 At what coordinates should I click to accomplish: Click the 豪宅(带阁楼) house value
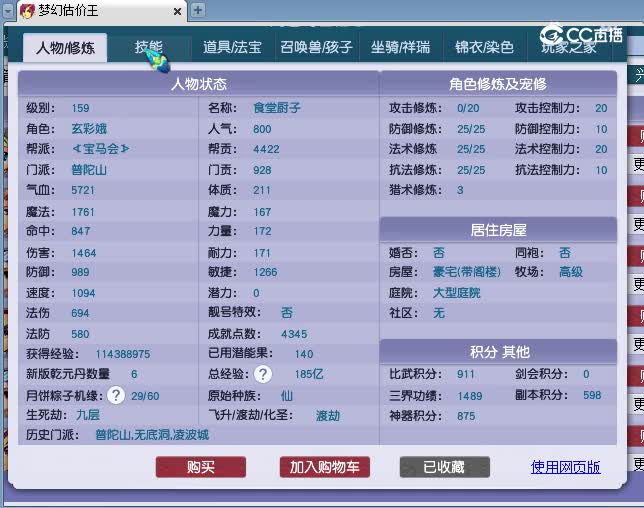click(467, 272)
